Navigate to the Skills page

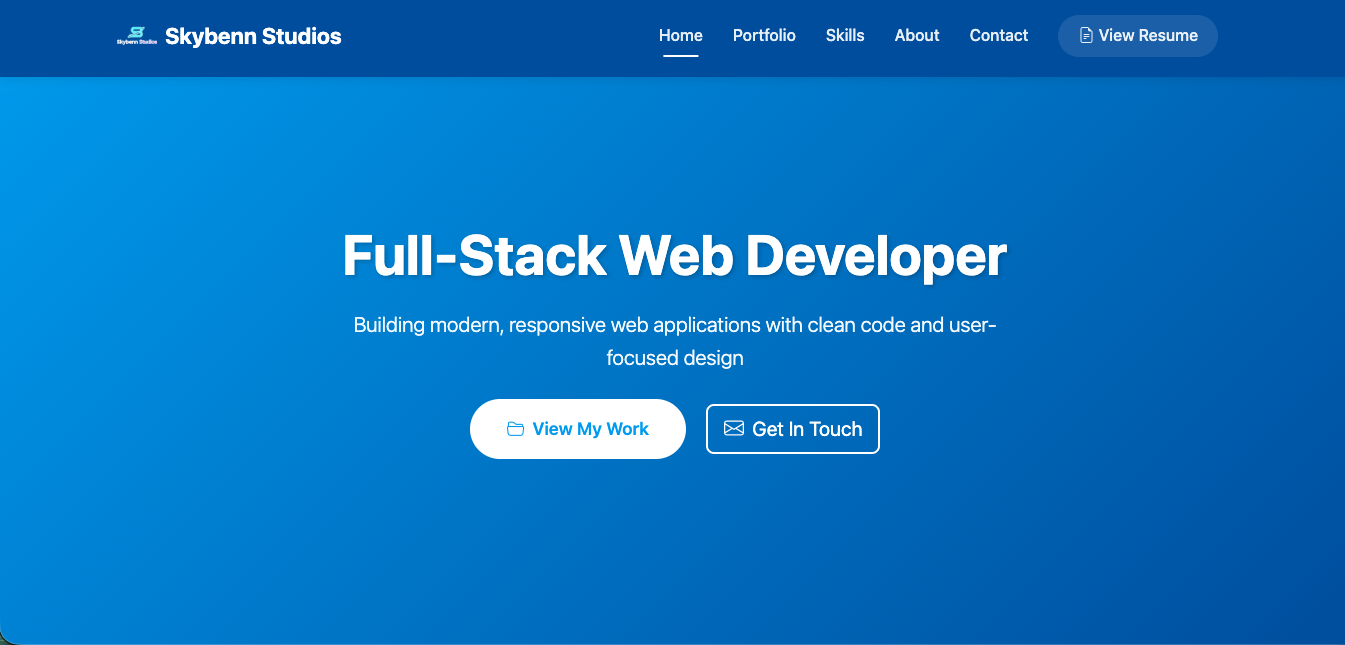click(845, 34)
